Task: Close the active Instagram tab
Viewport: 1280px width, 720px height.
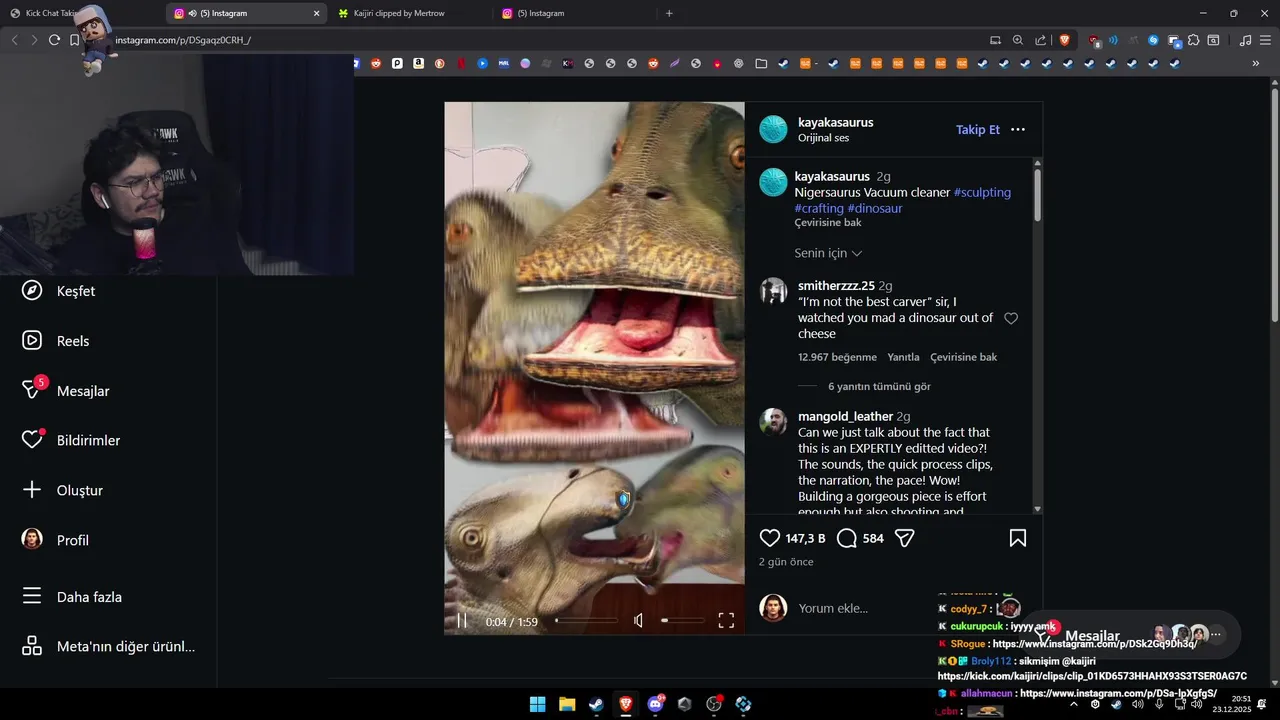Action: point(317,13)
